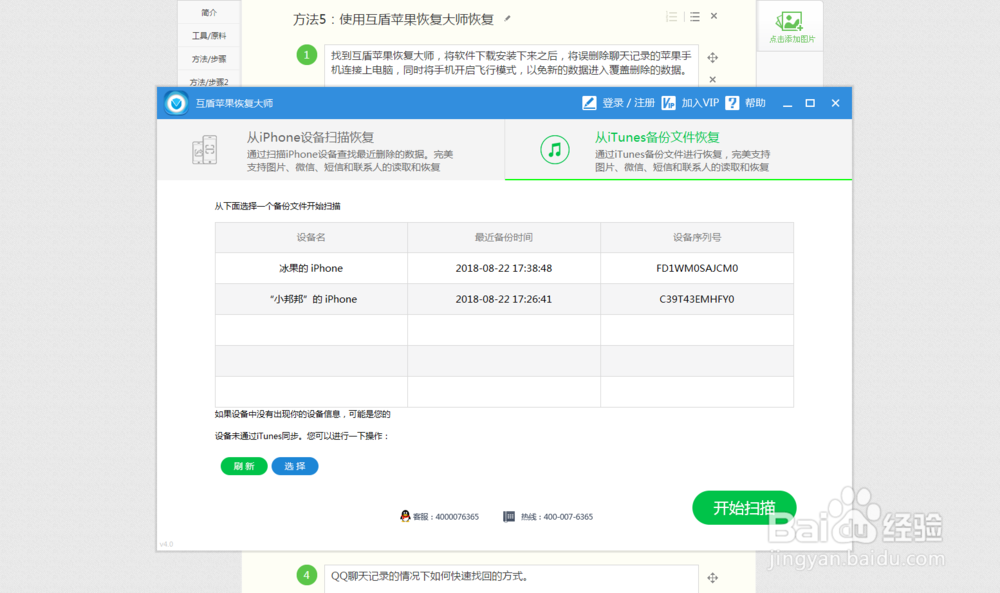The height and width of the screenshot is (593, 1000).
Task: Open the 帮助 help link
Action: tap(755, 103)
